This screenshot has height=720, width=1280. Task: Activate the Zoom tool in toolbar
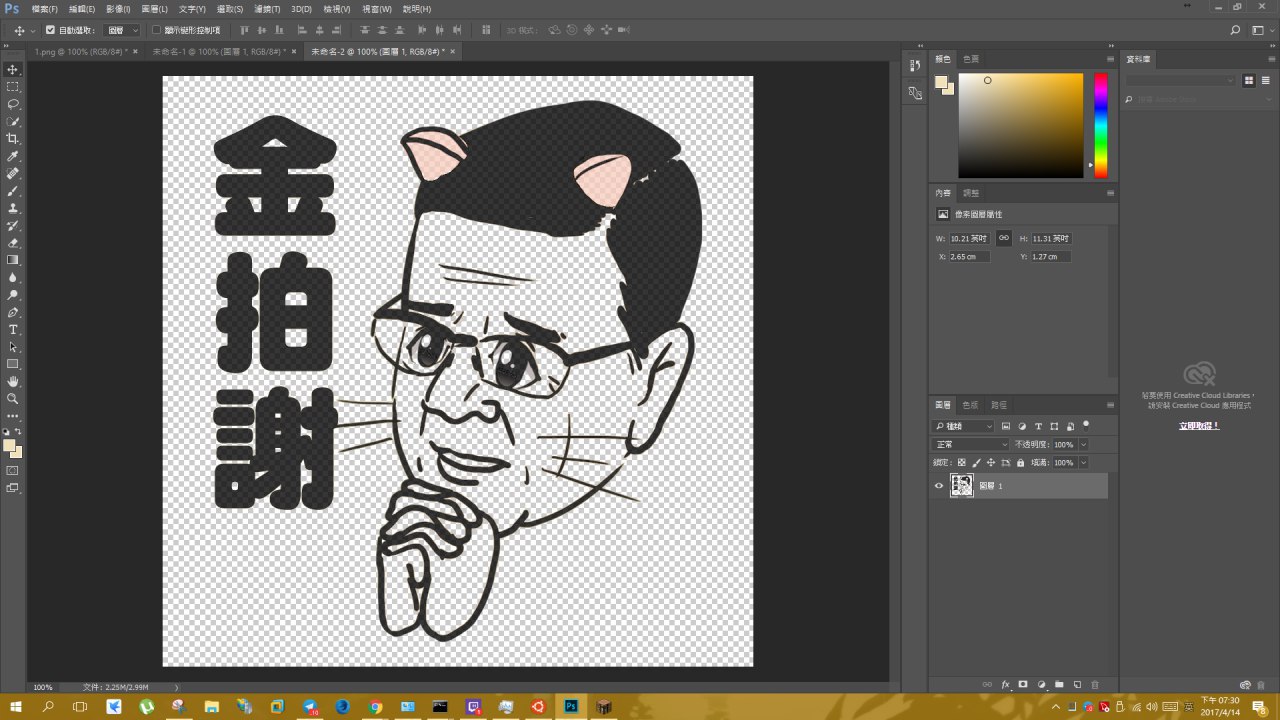coord(13,399)
